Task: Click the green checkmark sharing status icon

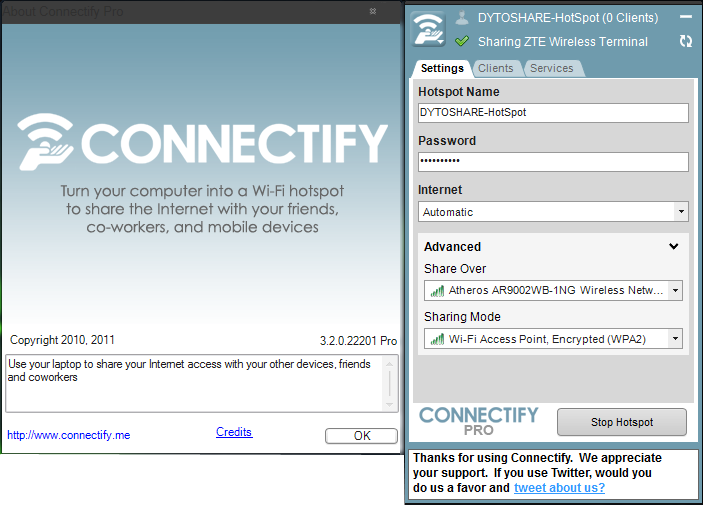Action: [462, 42]
